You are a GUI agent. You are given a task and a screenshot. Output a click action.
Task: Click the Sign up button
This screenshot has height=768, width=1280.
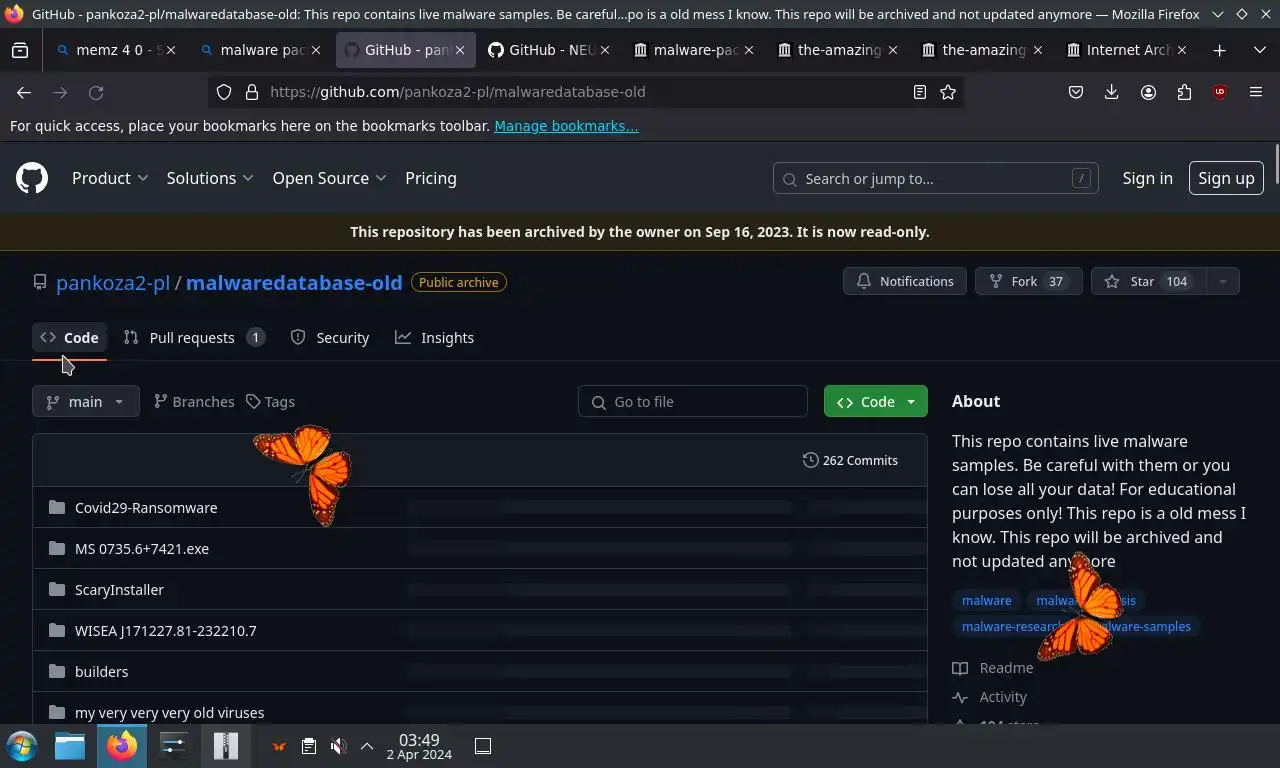click(1226, 178)
